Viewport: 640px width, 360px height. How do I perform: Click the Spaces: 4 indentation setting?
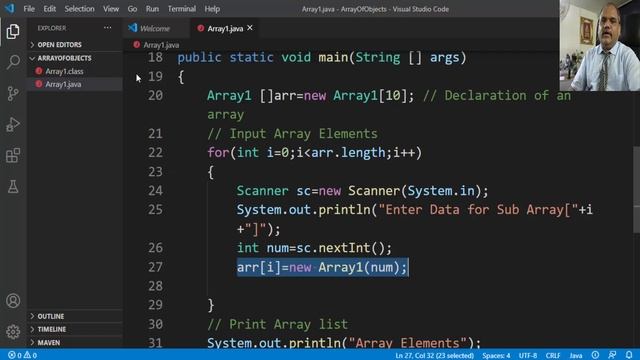pos(496,355)
